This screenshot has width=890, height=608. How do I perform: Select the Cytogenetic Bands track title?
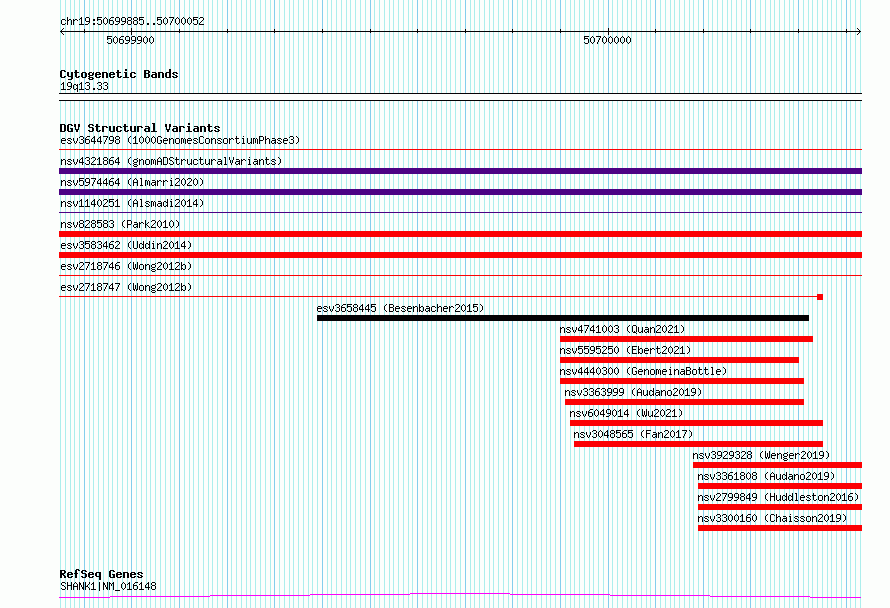pyautogui.click(x=119, y=74)
